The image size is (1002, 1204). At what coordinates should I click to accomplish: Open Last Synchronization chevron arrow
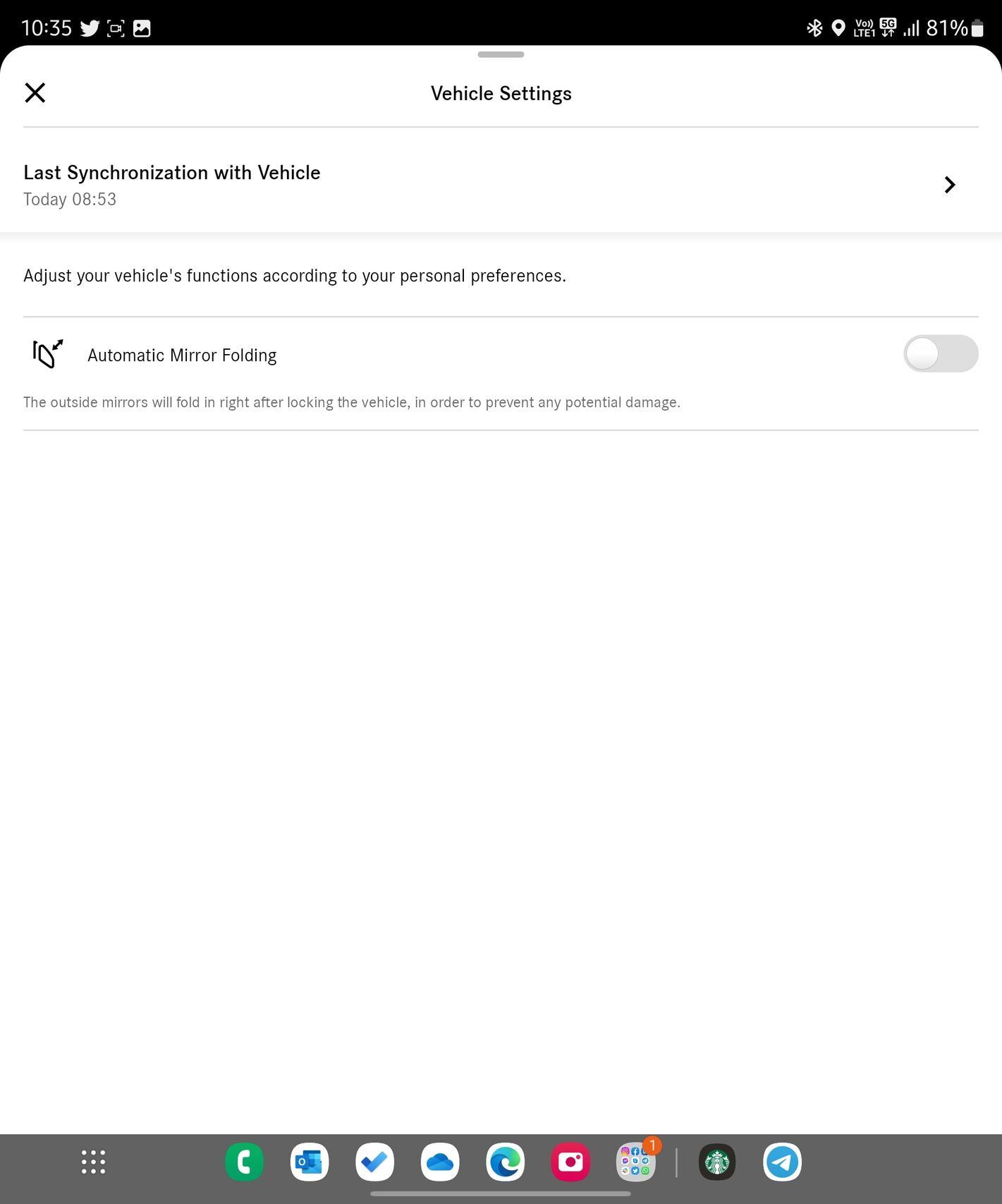[950, 185]
